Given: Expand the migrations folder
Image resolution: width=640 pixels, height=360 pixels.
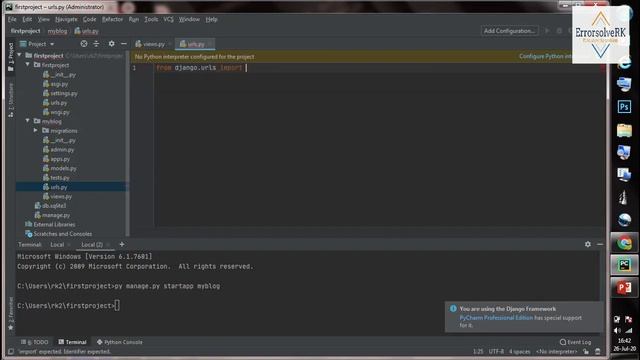Looking at the screenshot, I should coord(36,130).
